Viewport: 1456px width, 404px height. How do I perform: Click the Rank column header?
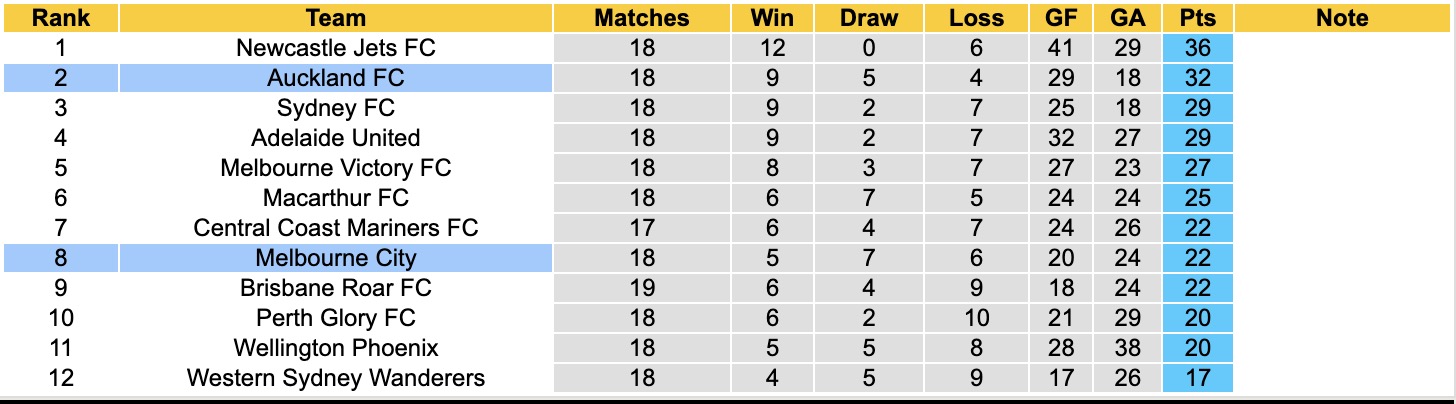pyautogui.click(x=59, y=18)
